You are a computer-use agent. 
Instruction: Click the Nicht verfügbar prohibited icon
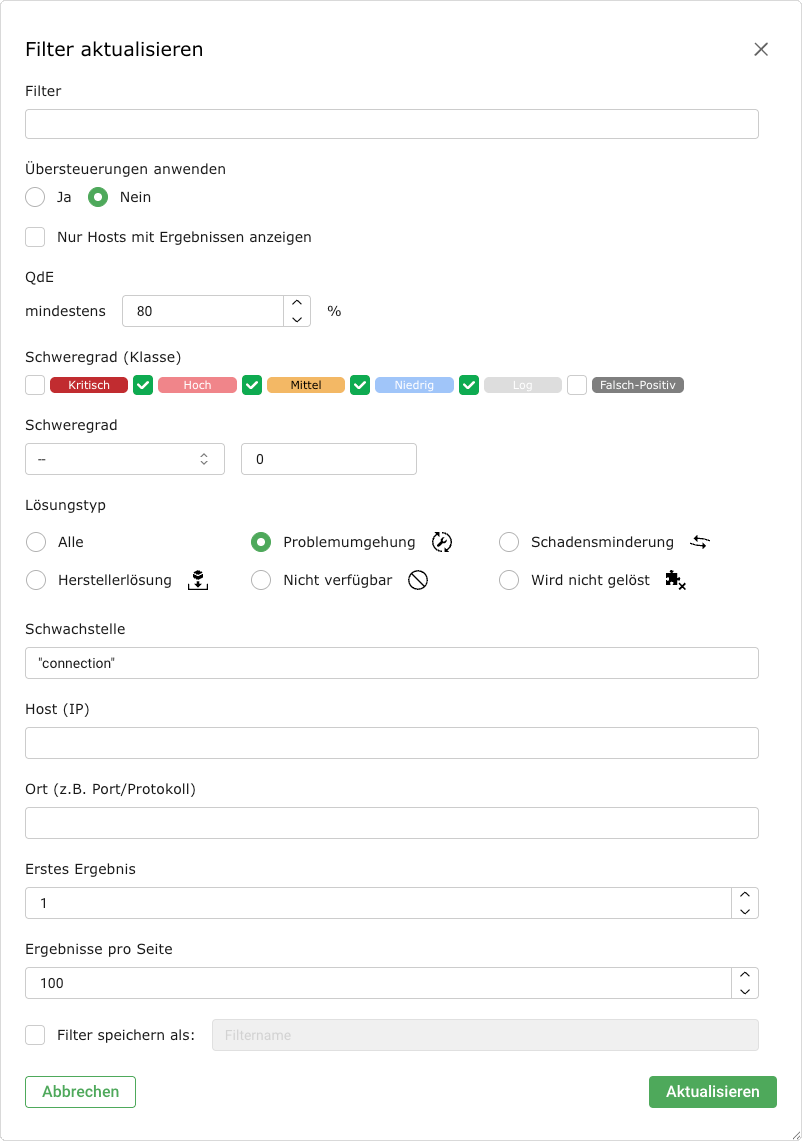[418, 580]
